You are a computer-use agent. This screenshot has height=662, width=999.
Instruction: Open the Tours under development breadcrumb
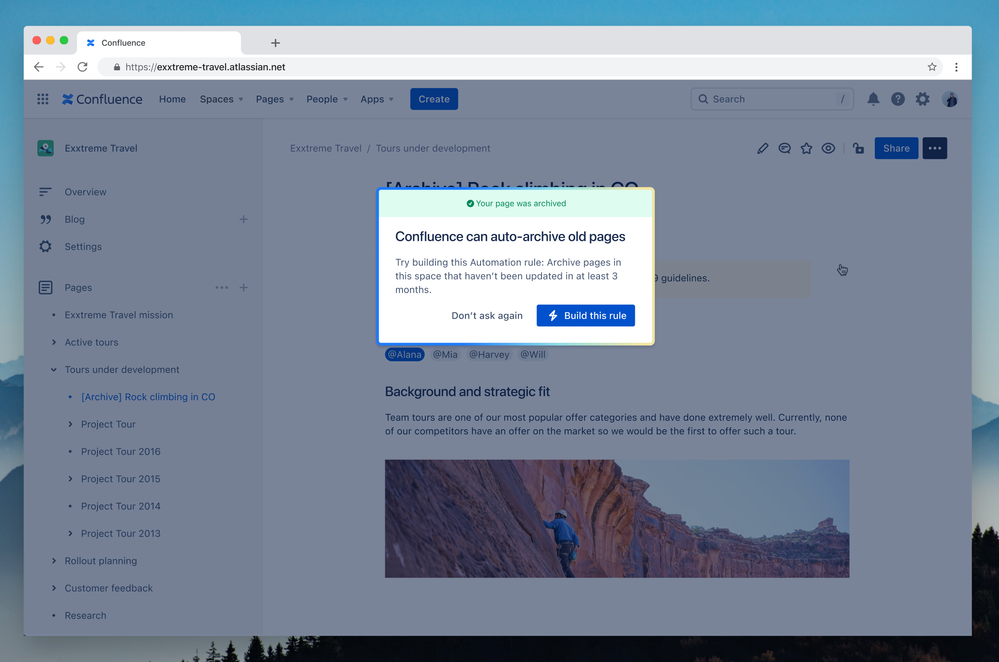[433, 148]
